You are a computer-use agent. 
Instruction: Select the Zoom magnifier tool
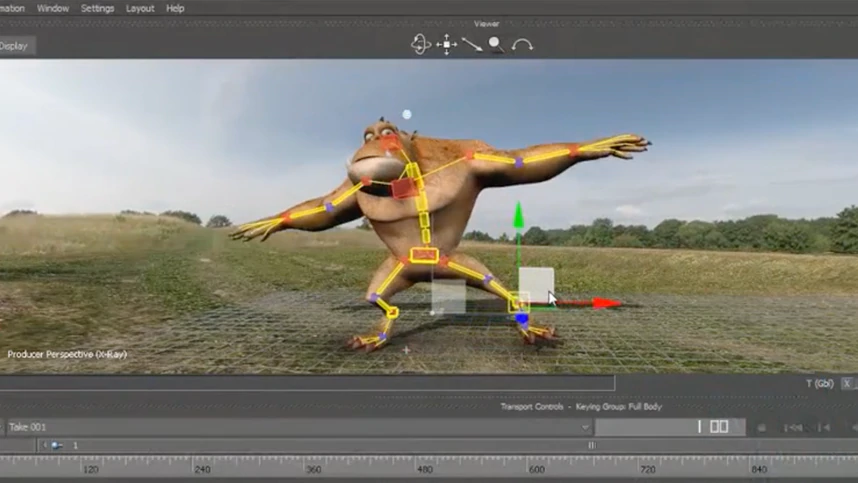point(496,44)
